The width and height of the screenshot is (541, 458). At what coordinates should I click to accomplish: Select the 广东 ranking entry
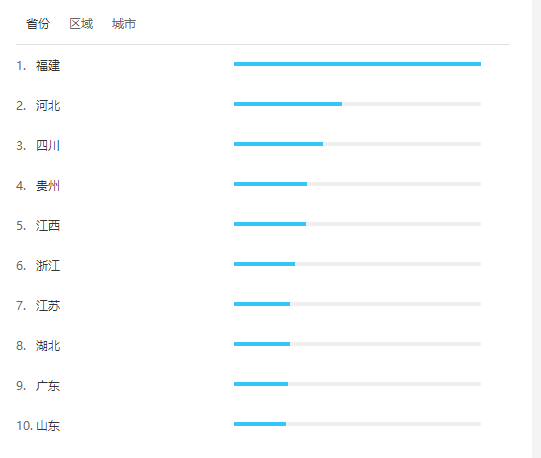click(48, 386)
